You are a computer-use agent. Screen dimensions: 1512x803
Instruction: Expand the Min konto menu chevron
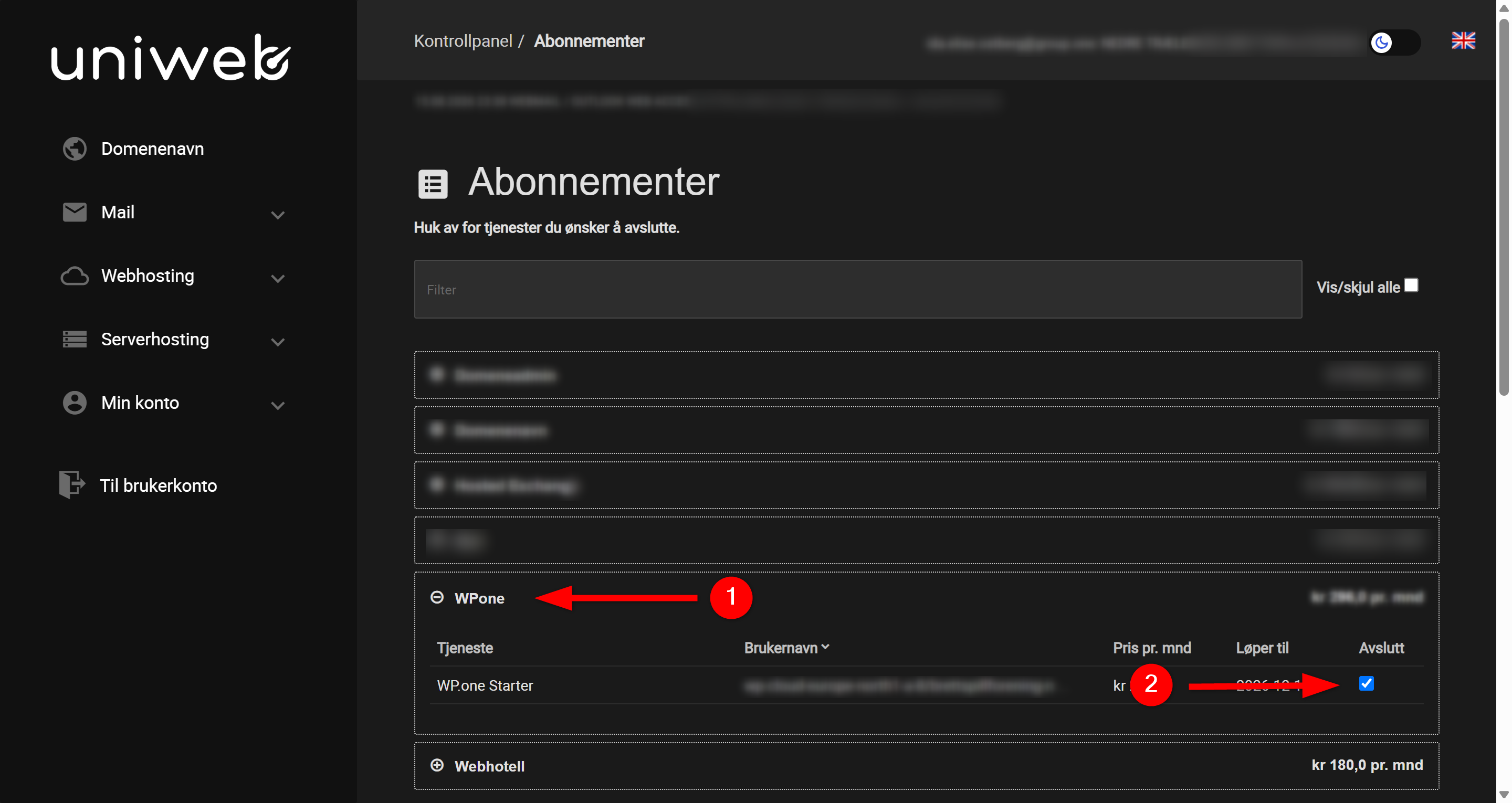pyautogui.click(x=278, y=405)
